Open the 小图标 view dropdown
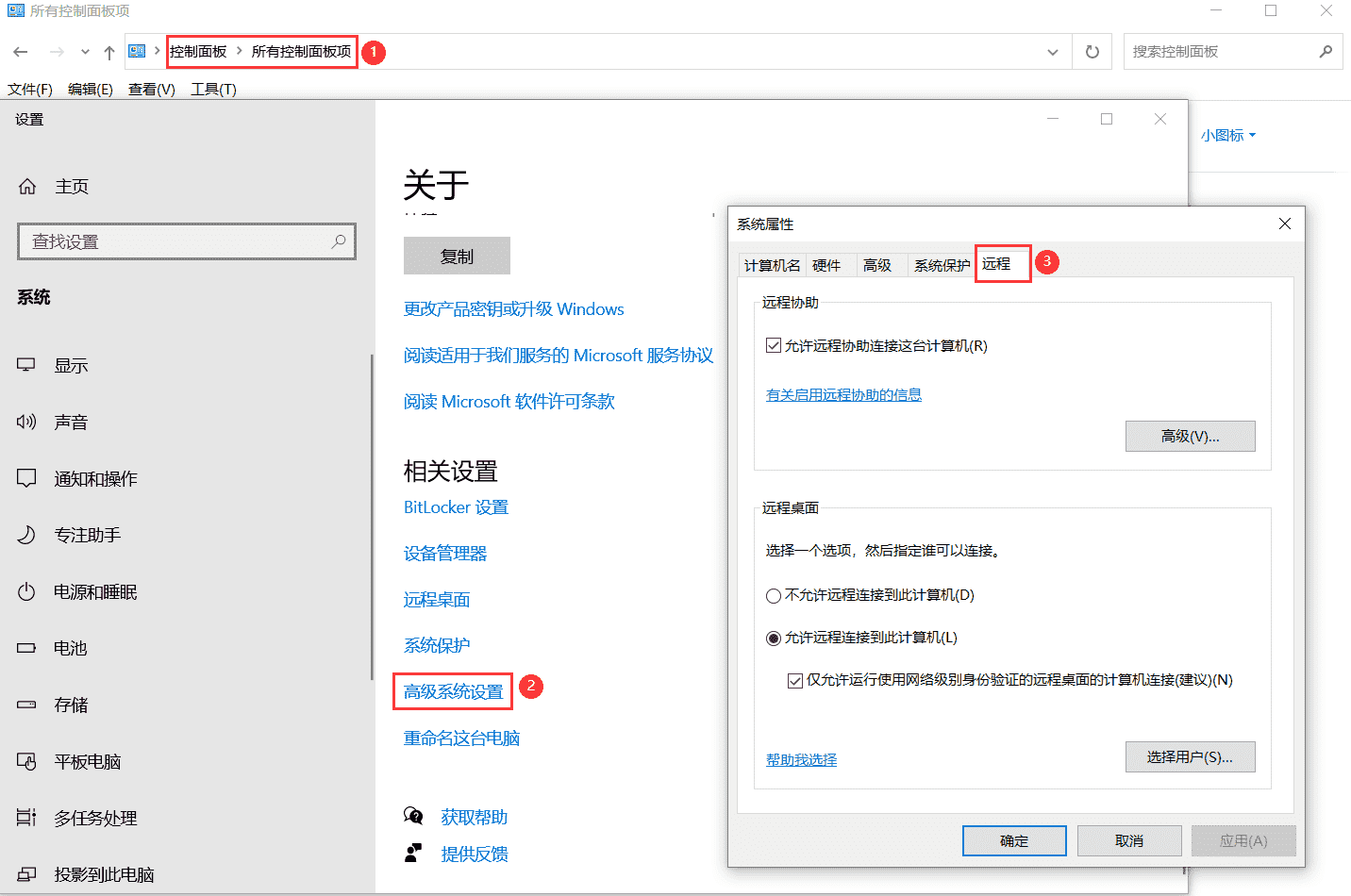The width and height of the screenshot is (1351, 896). tap(1227, 135)
